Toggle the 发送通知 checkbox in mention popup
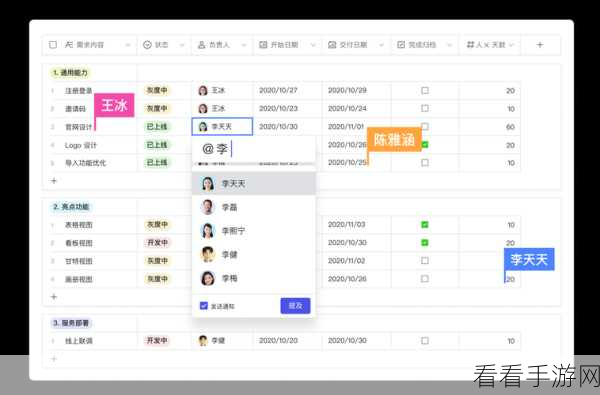This screenshot has height=395, width=600. click(x=204, y=305)
